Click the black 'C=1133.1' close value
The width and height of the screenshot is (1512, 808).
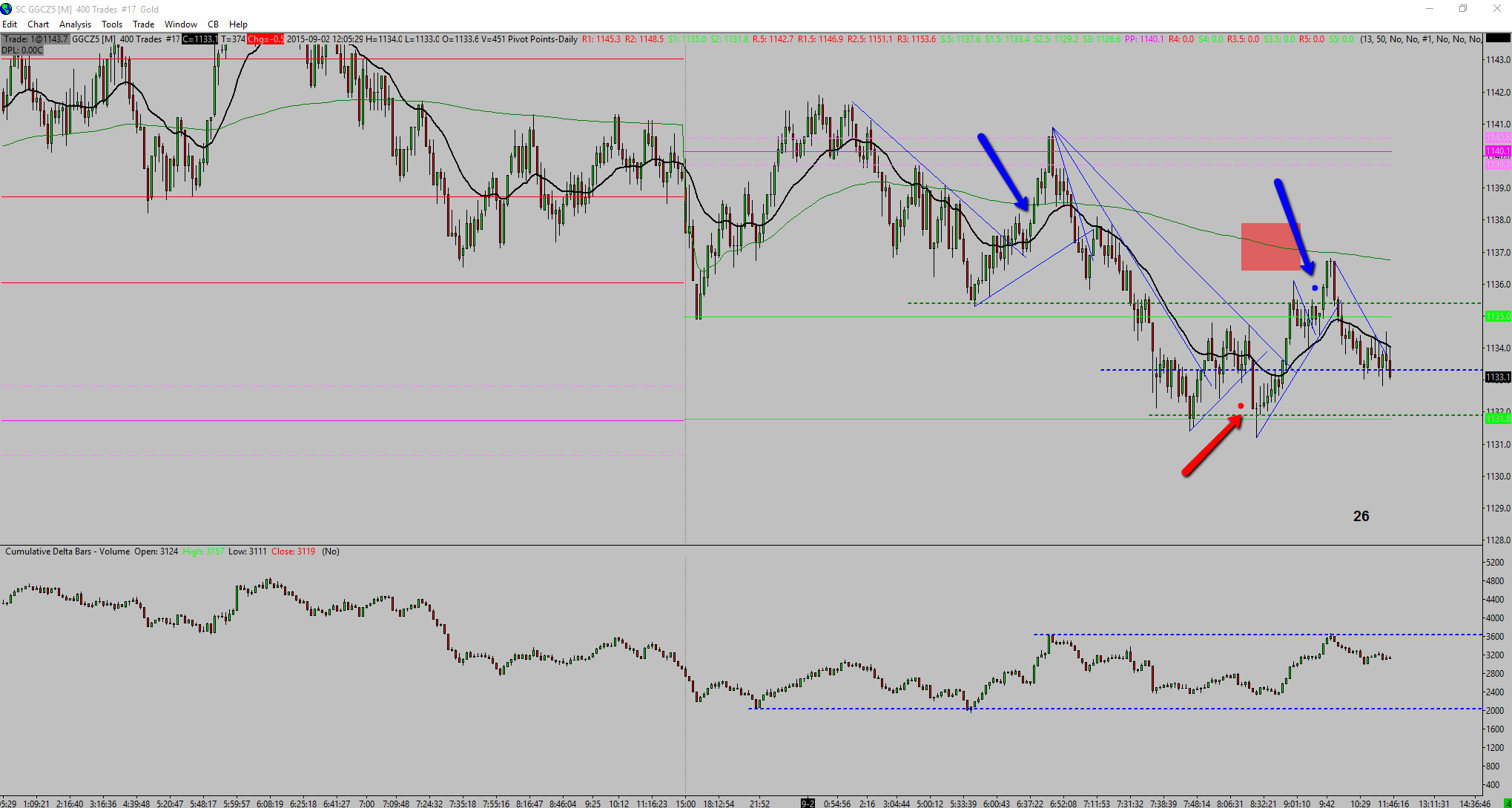[x=200, y=39]
